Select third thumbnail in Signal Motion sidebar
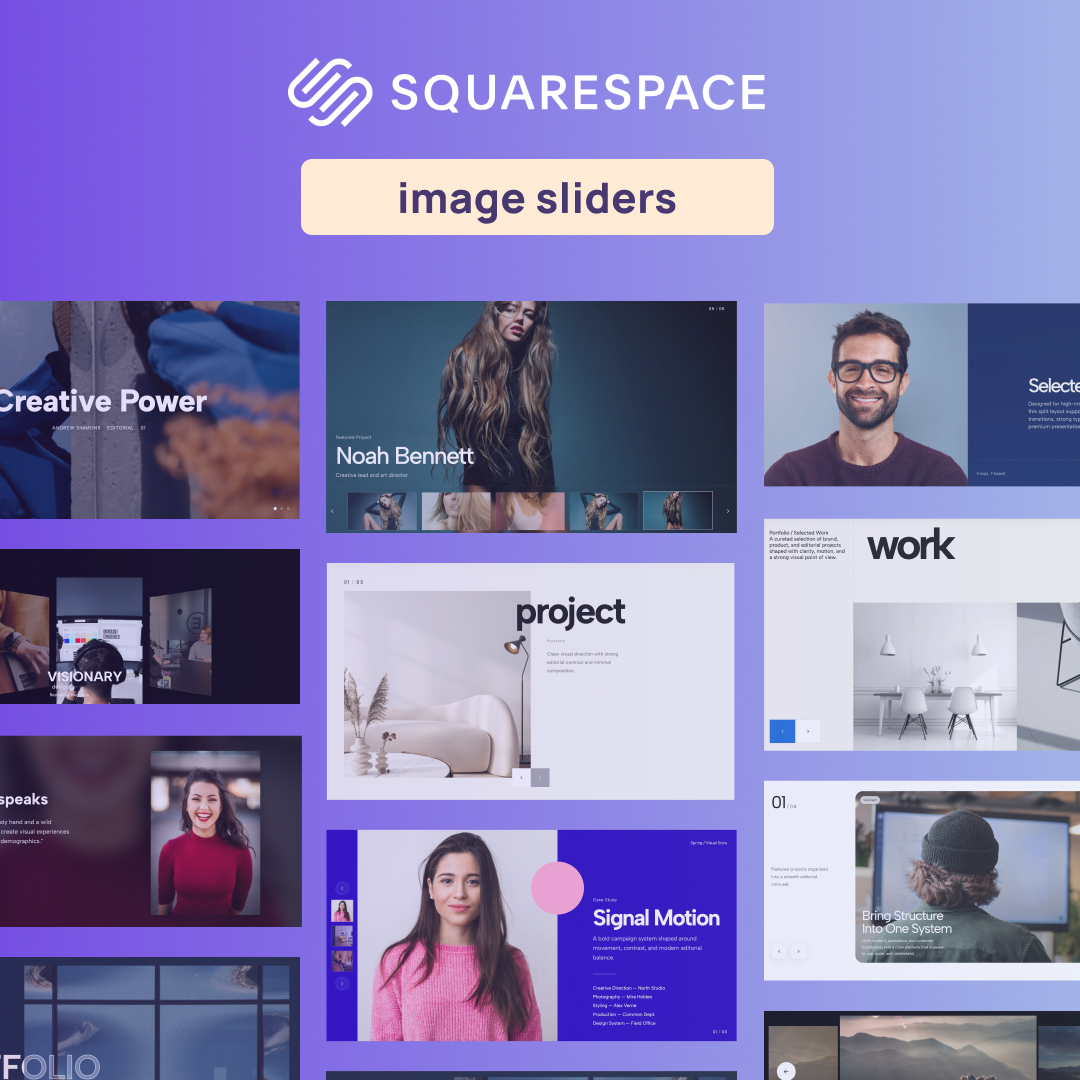Screen dimensions: 1080x1080 point(342,960)
